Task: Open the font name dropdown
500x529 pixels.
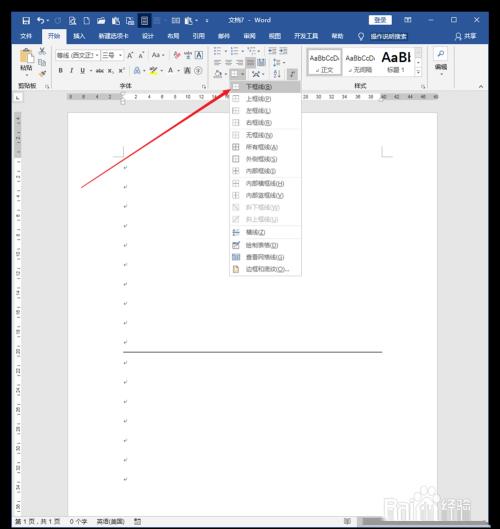Action: [x=97, y=55]
